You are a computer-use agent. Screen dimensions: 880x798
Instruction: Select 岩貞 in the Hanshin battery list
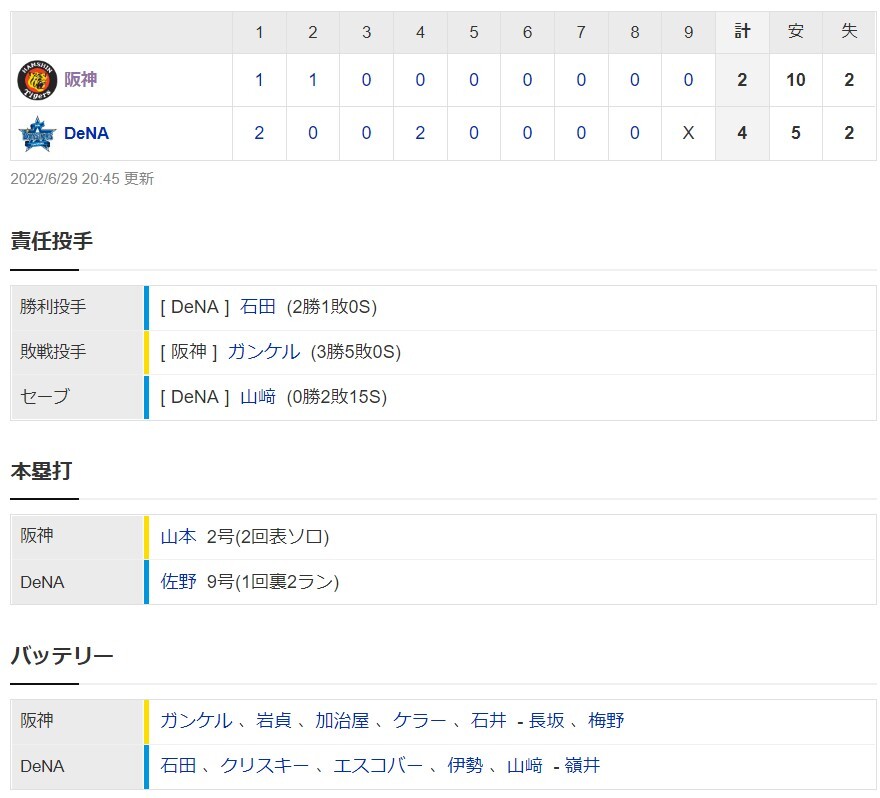[274, 721]
